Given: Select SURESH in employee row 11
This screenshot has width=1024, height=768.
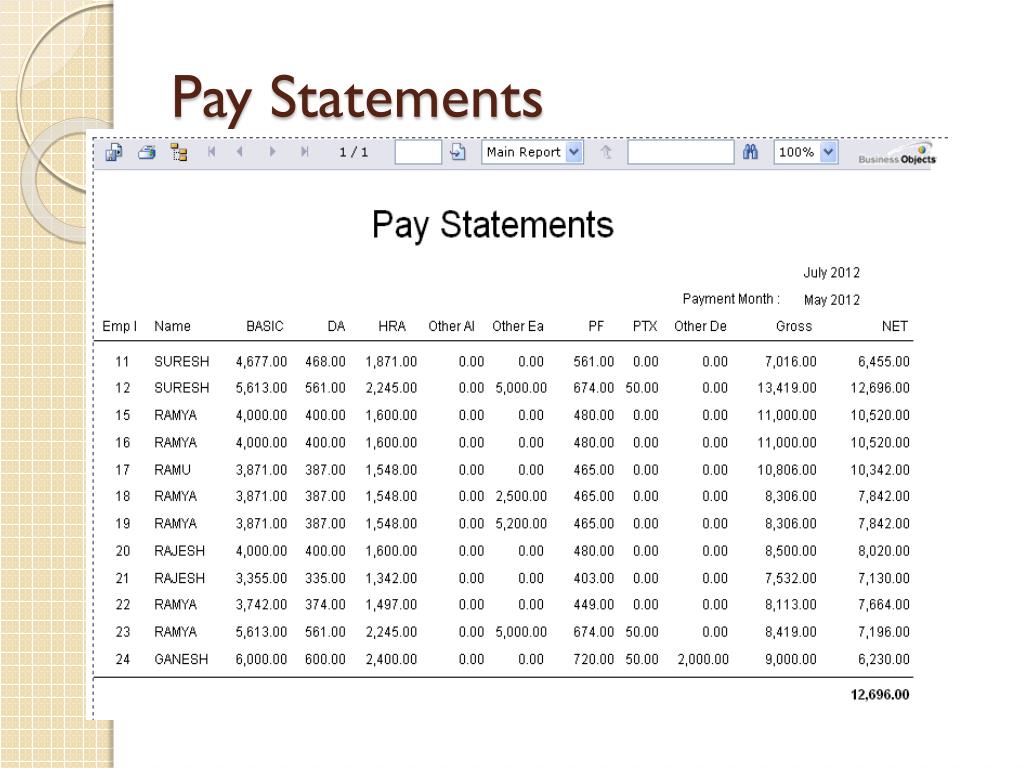Looking at the screenshot, I should [182, 361].
